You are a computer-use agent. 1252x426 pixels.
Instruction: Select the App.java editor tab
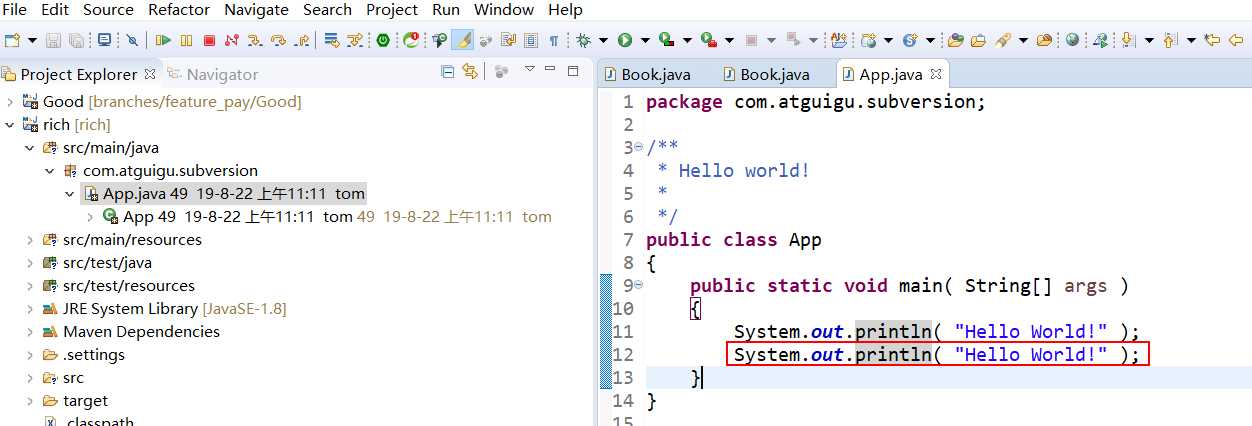(x=891, y=74)
